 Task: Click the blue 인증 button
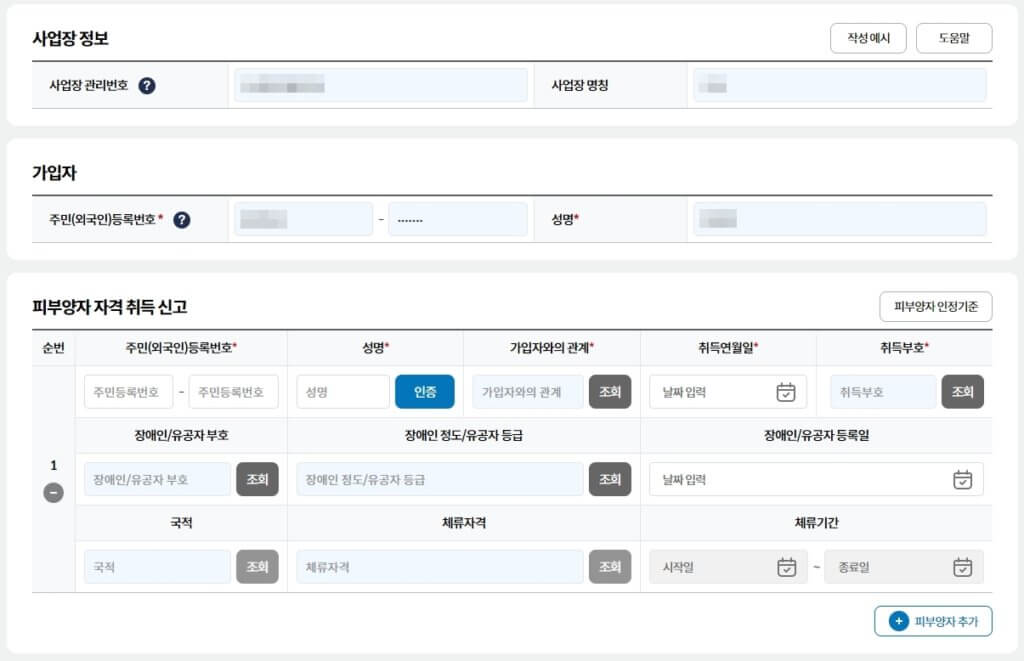point(424,392)
